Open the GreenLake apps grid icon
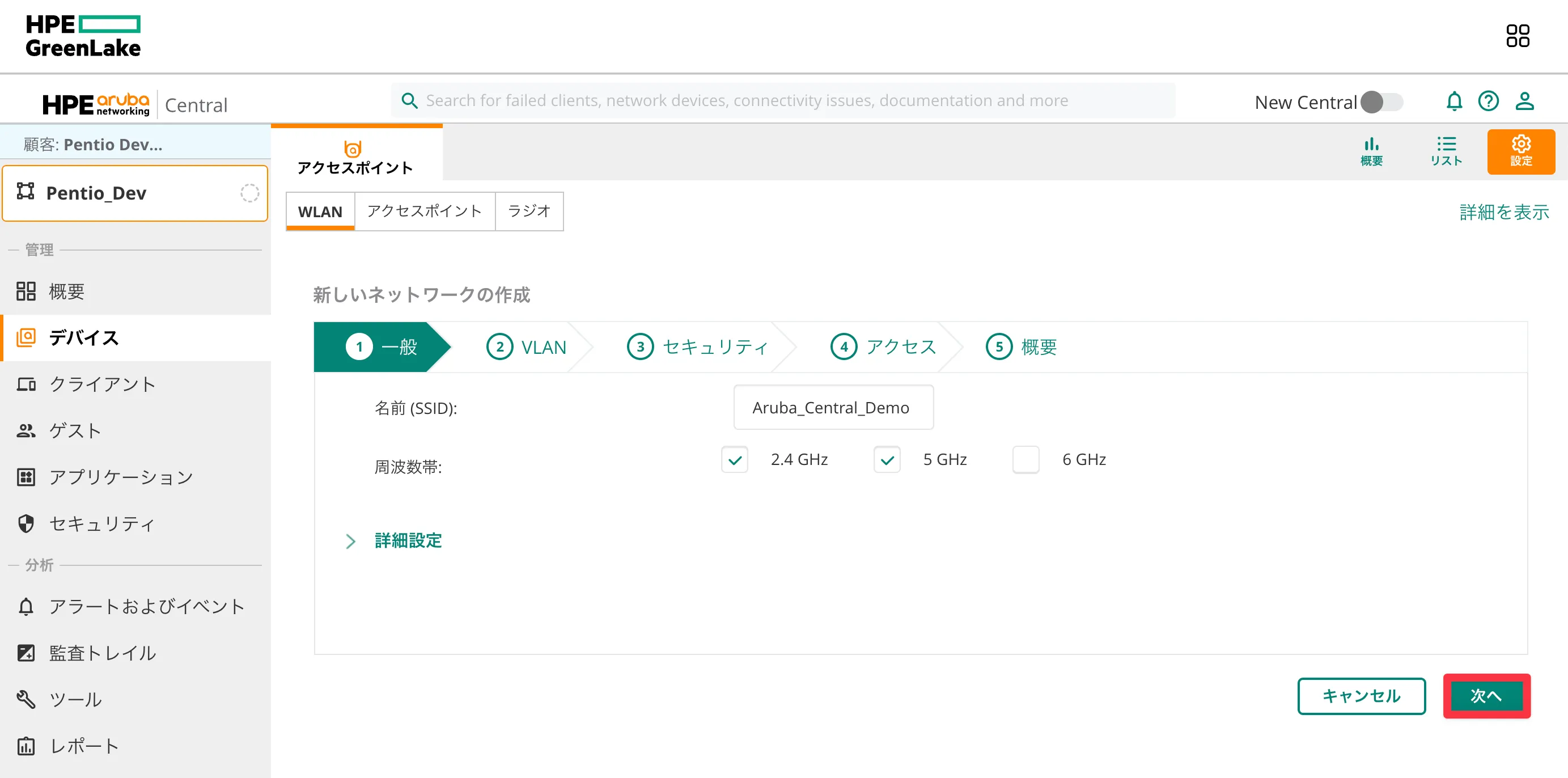The width and height of the screenshot is (1568, 778). click(x=1517, y=35)
